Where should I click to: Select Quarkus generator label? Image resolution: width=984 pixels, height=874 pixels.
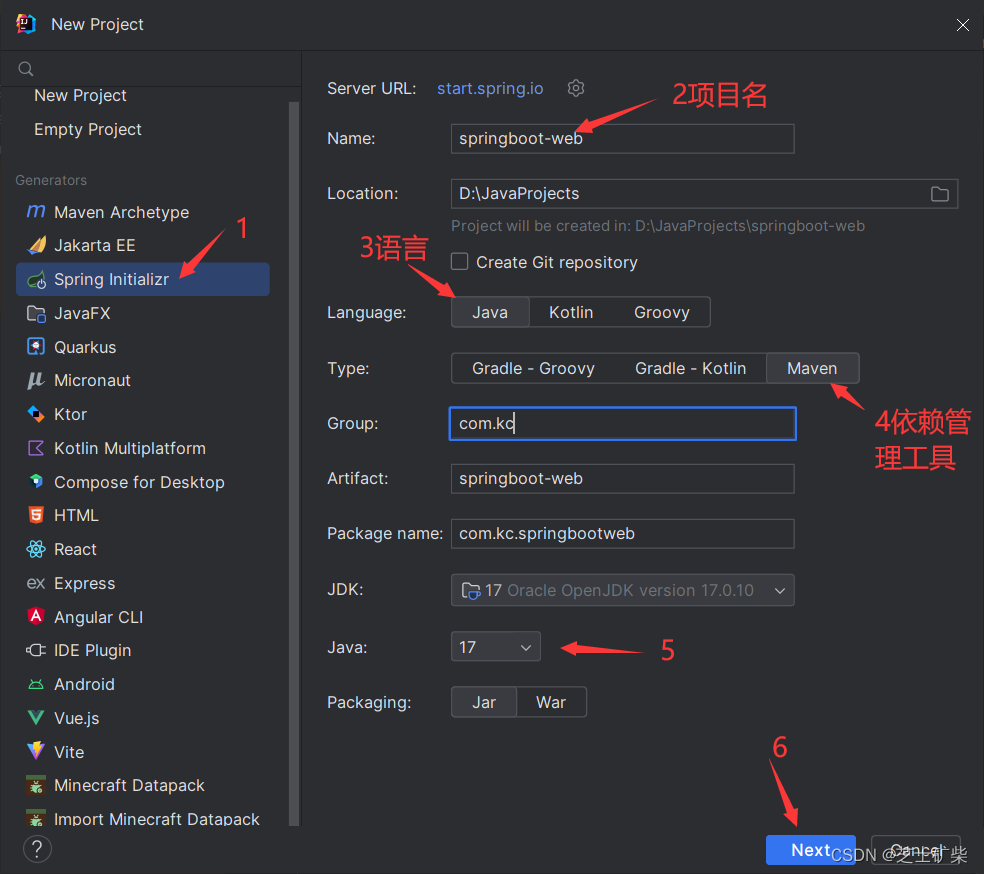85,347
